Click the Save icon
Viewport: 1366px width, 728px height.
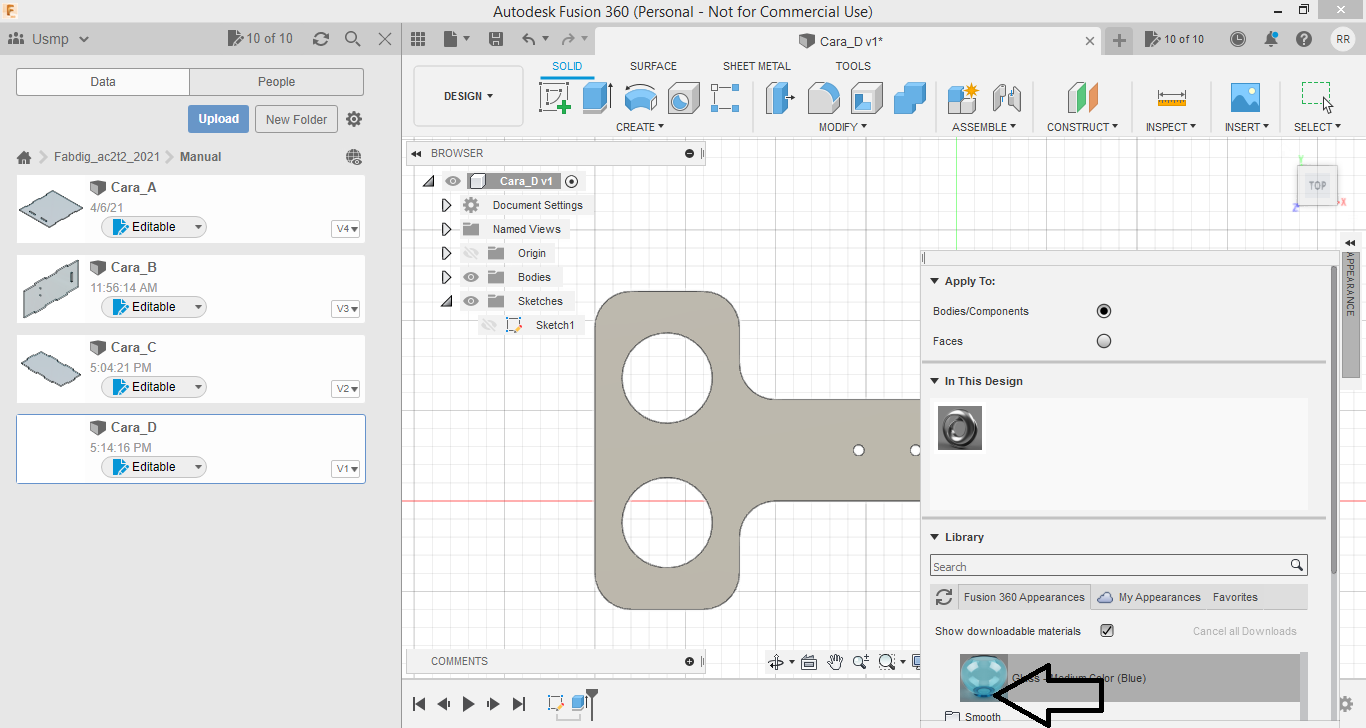(495, 39)
